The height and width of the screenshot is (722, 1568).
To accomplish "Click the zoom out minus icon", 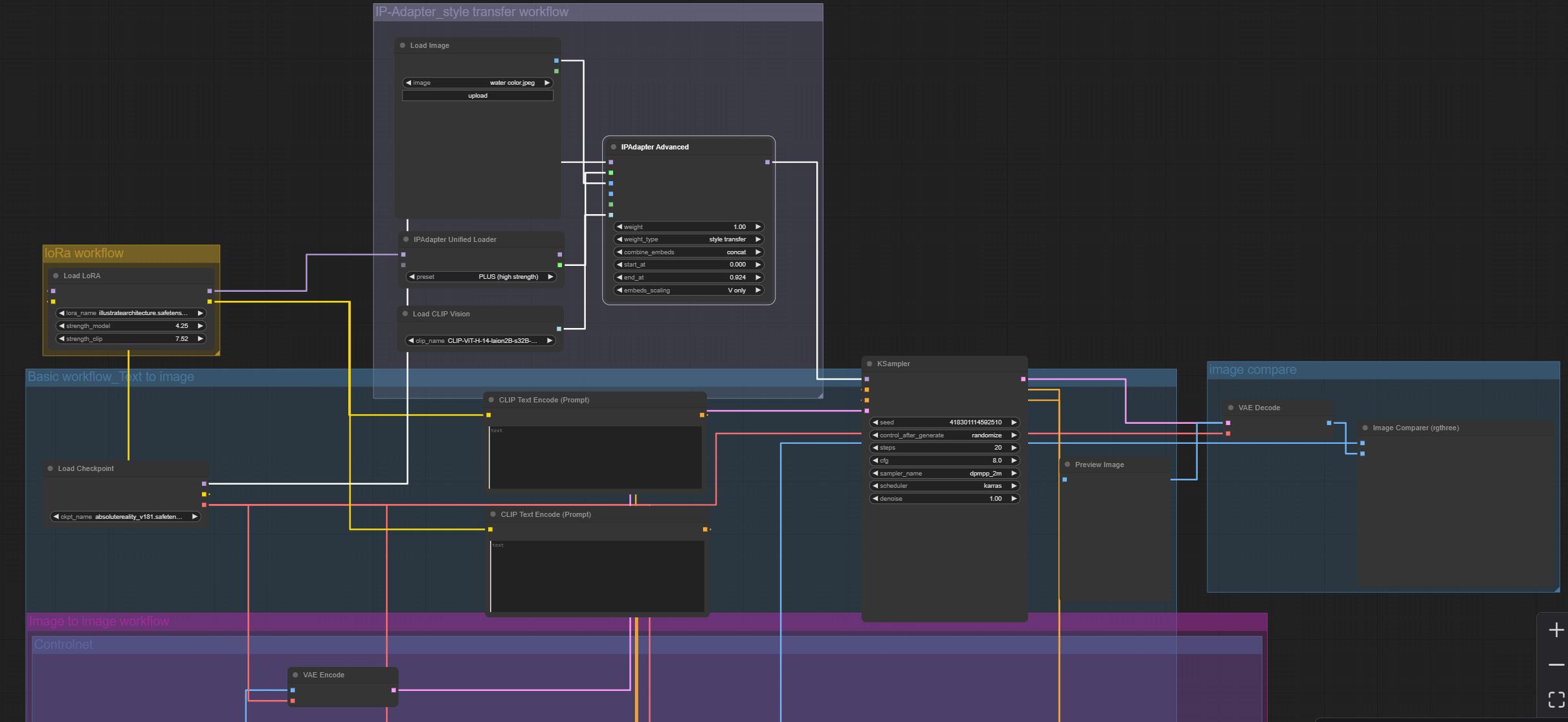I will coord(1556,665).
